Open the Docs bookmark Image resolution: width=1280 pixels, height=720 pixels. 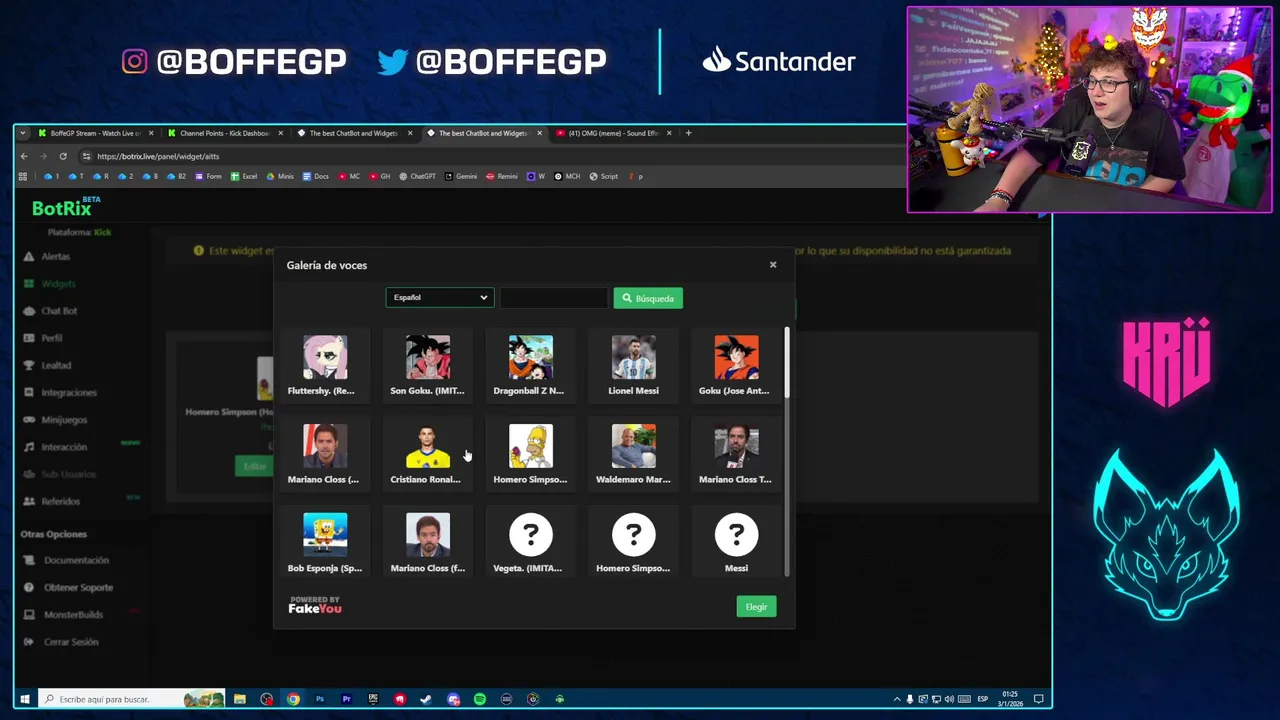[315, 176]
